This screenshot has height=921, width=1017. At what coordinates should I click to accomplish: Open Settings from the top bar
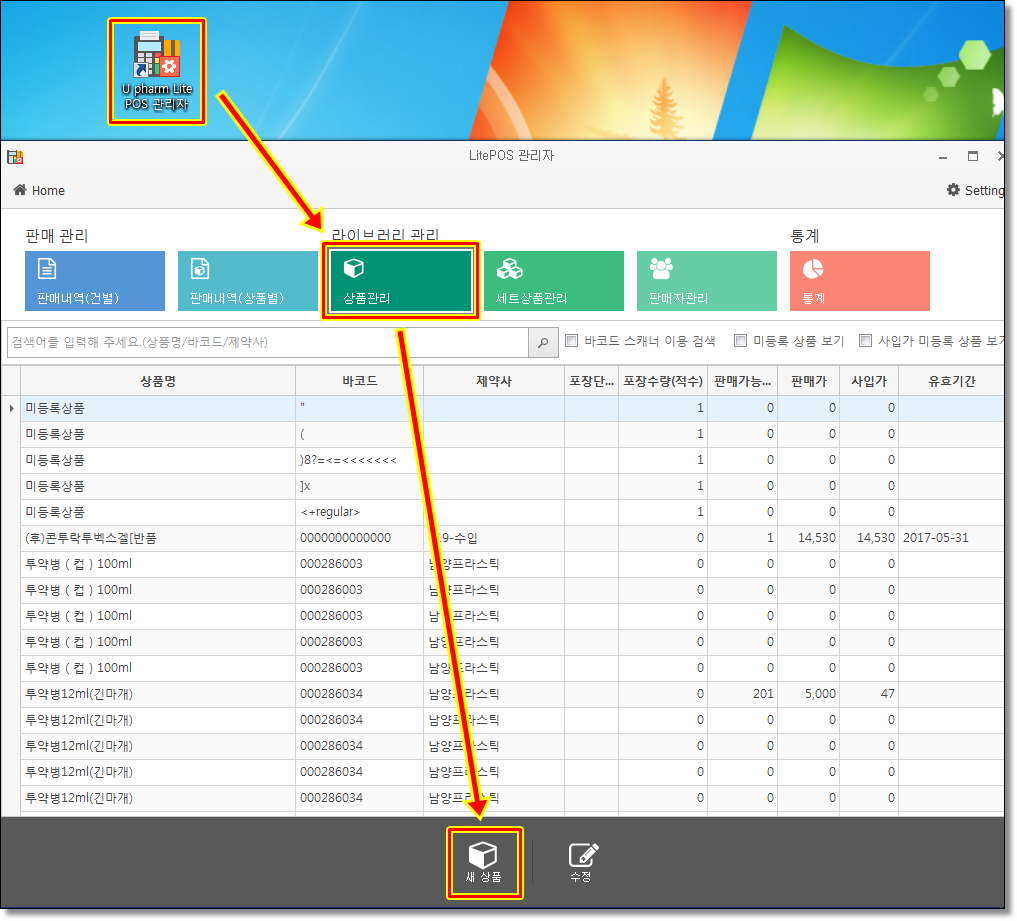click(x=975, y=190)
